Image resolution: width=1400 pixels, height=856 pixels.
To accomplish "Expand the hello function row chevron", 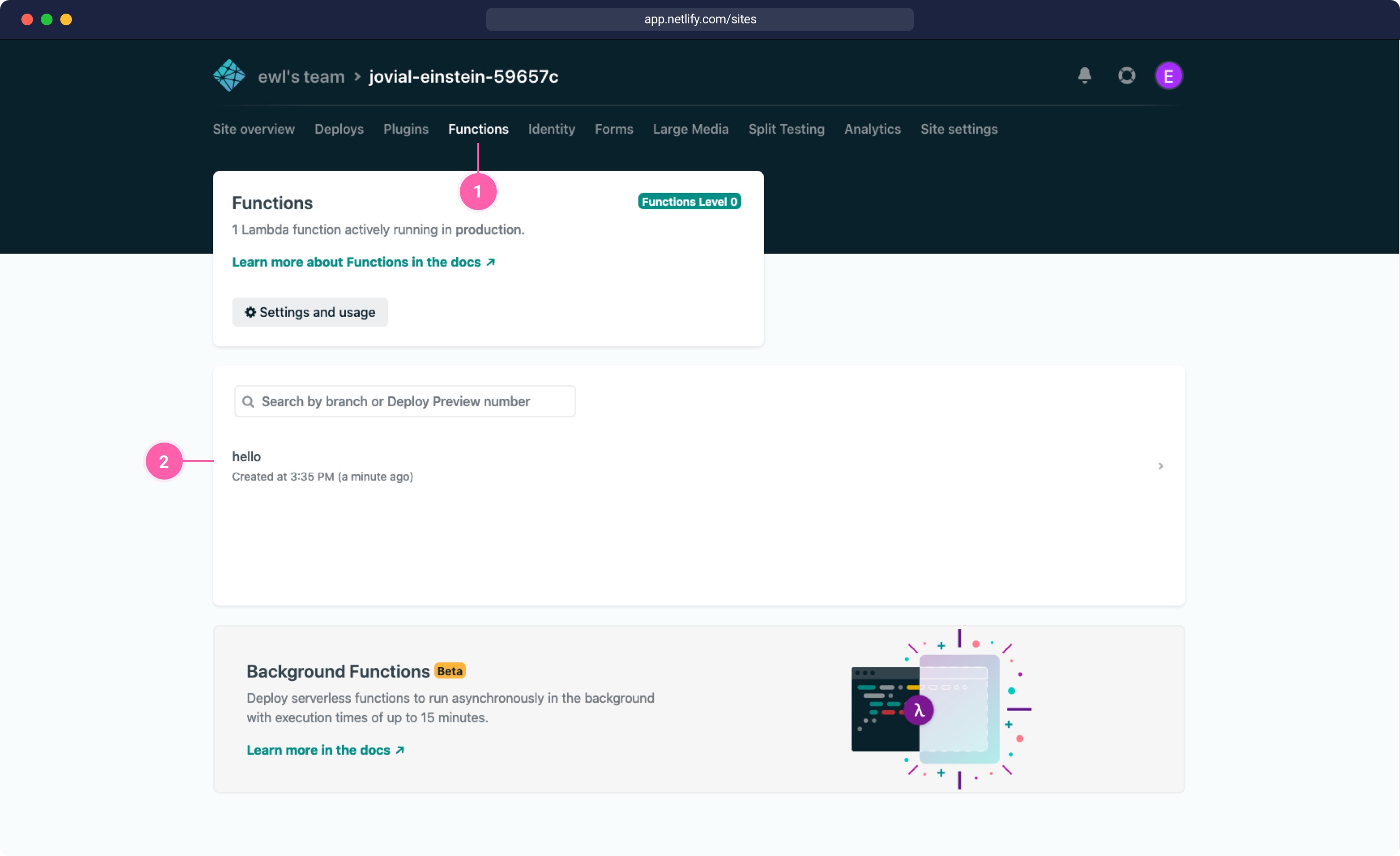I will [x=1161, y=466].
